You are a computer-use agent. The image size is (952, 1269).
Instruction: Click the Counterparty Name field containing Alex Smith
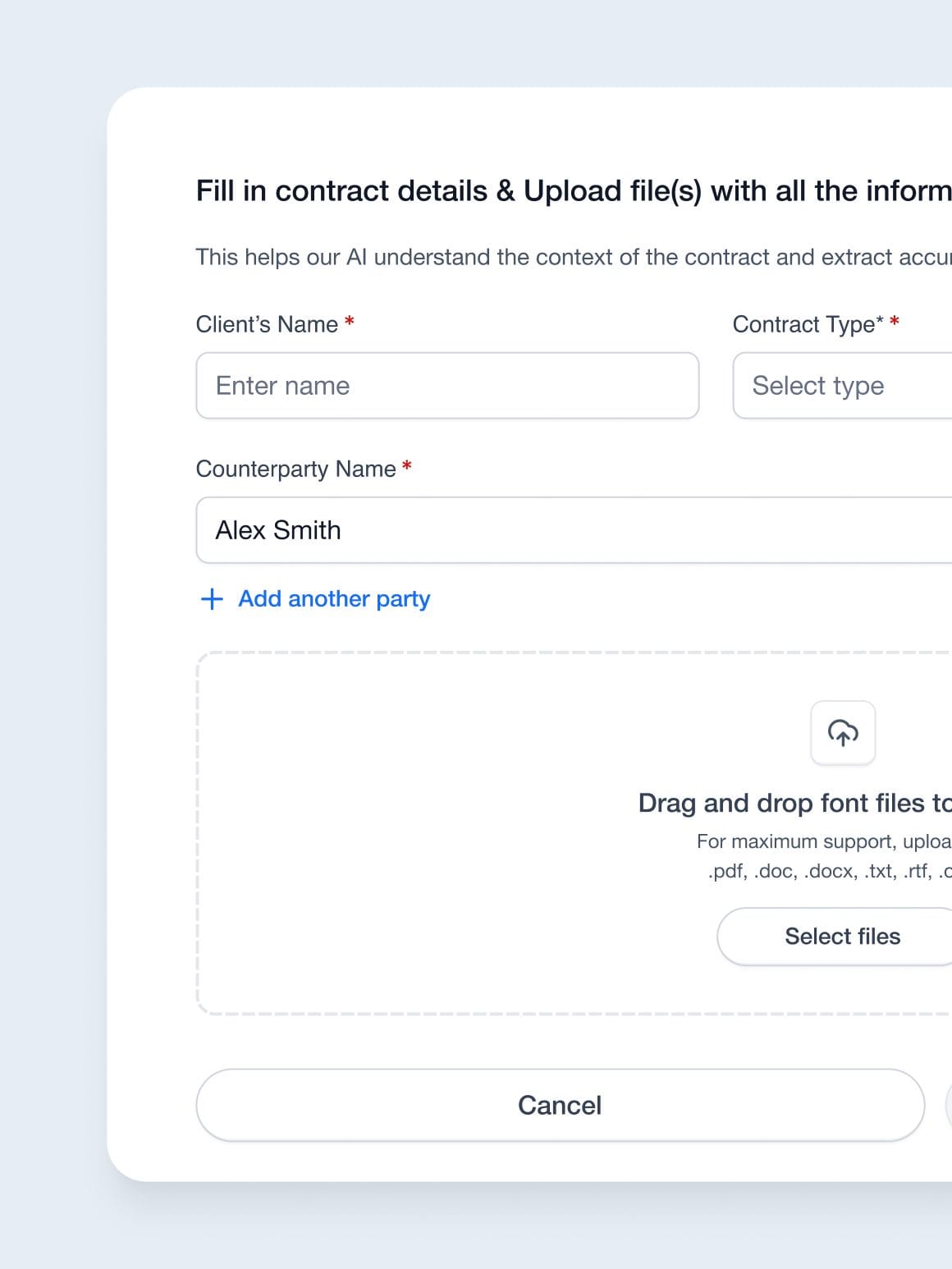[574, 530]
